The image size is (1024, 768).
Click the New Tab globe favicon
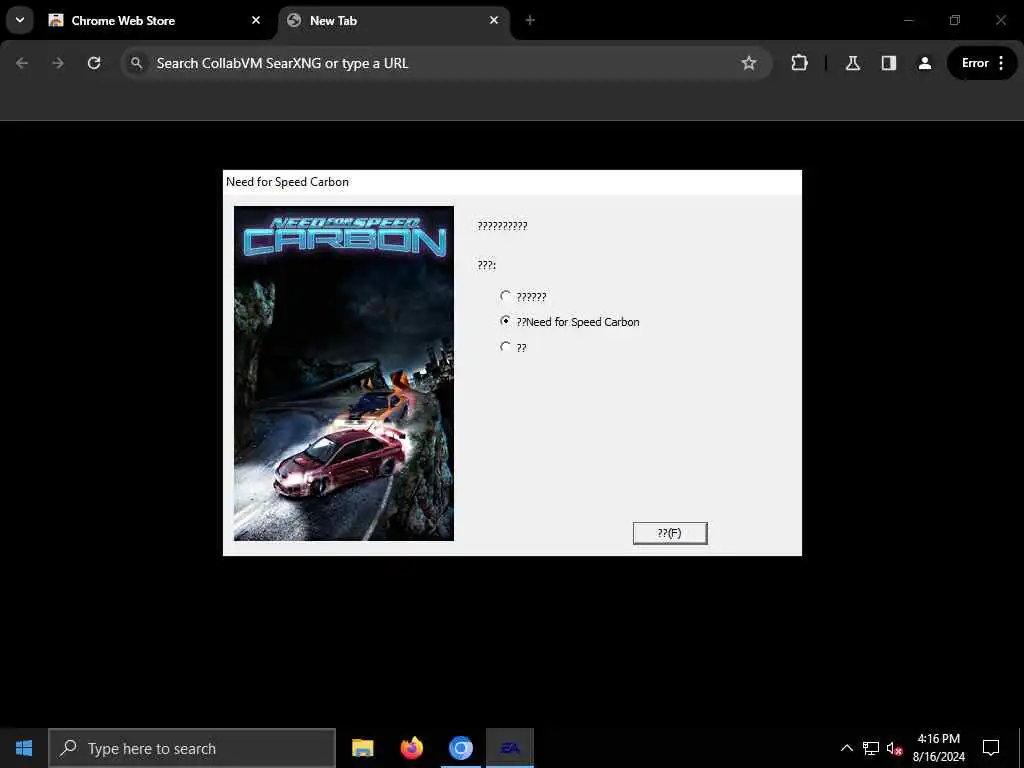click(x=294, y=20)
